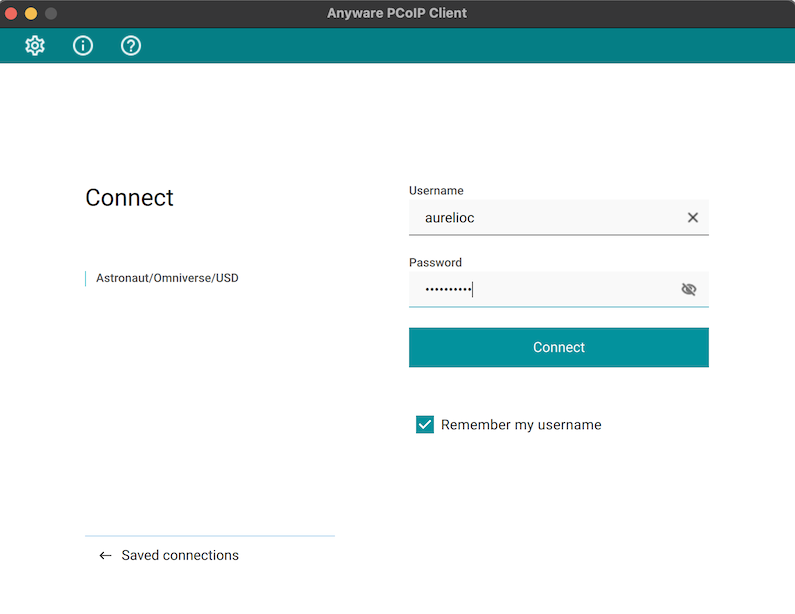Click the large Connect heading text
The height and width of the screenshot is (614, 795).
click(x=130, y=198)
